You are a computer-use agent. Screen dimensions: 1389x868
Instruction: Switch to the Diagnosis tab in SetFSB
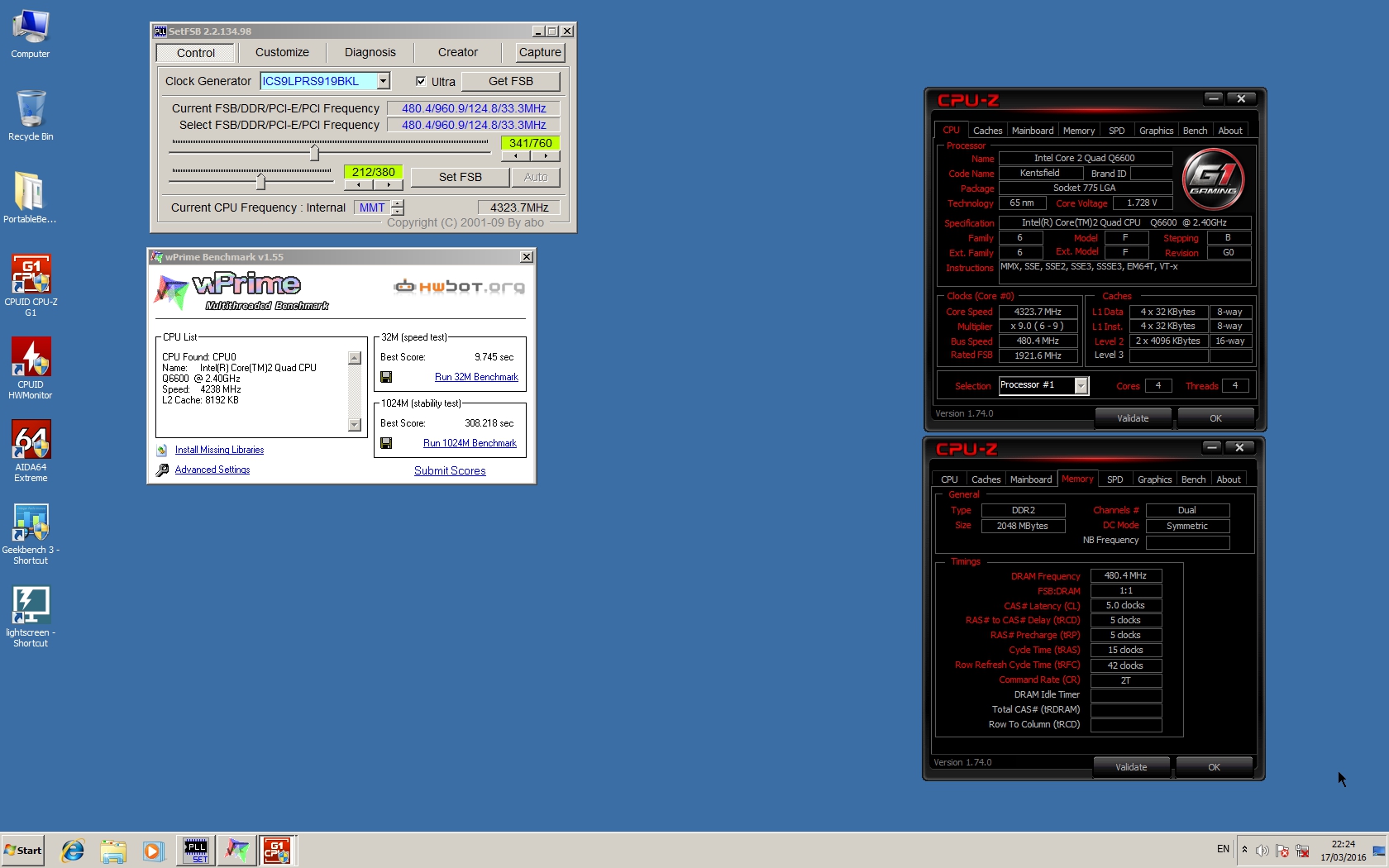[370, 52]
